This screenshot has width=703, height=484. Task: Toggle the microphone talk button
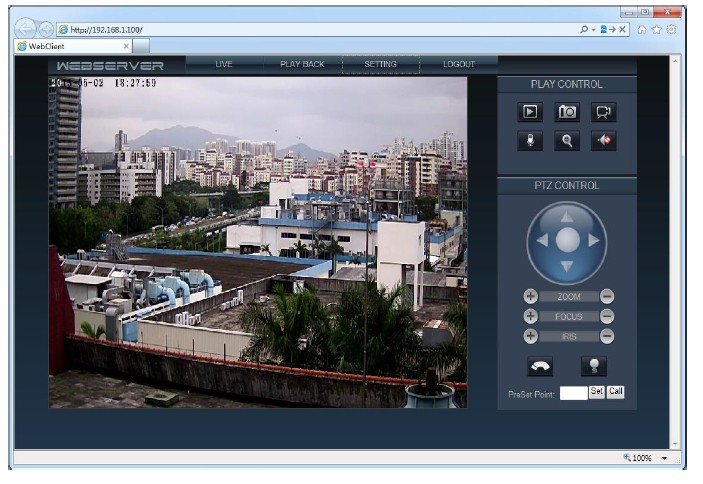click(530, 140)
